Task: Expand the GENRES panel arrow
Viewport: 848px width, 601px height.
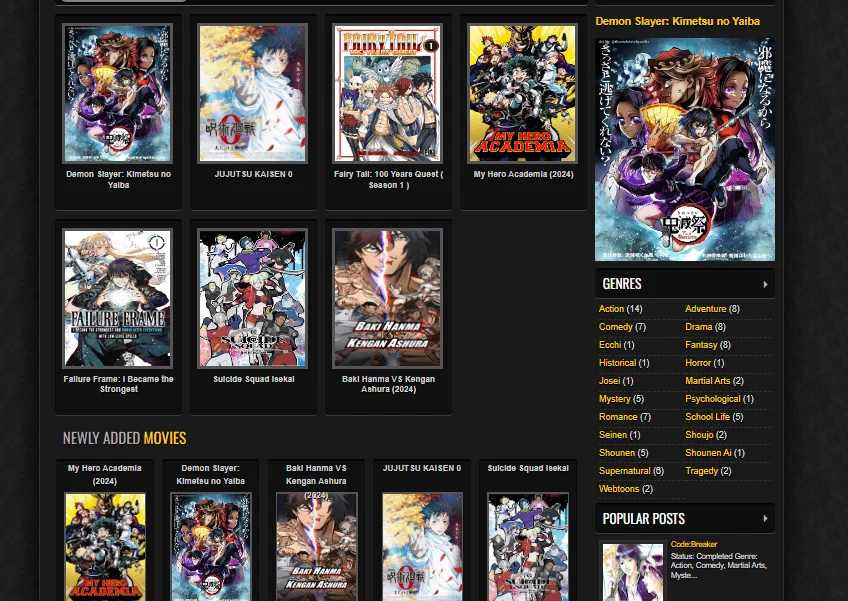Action: pos(765,284)
